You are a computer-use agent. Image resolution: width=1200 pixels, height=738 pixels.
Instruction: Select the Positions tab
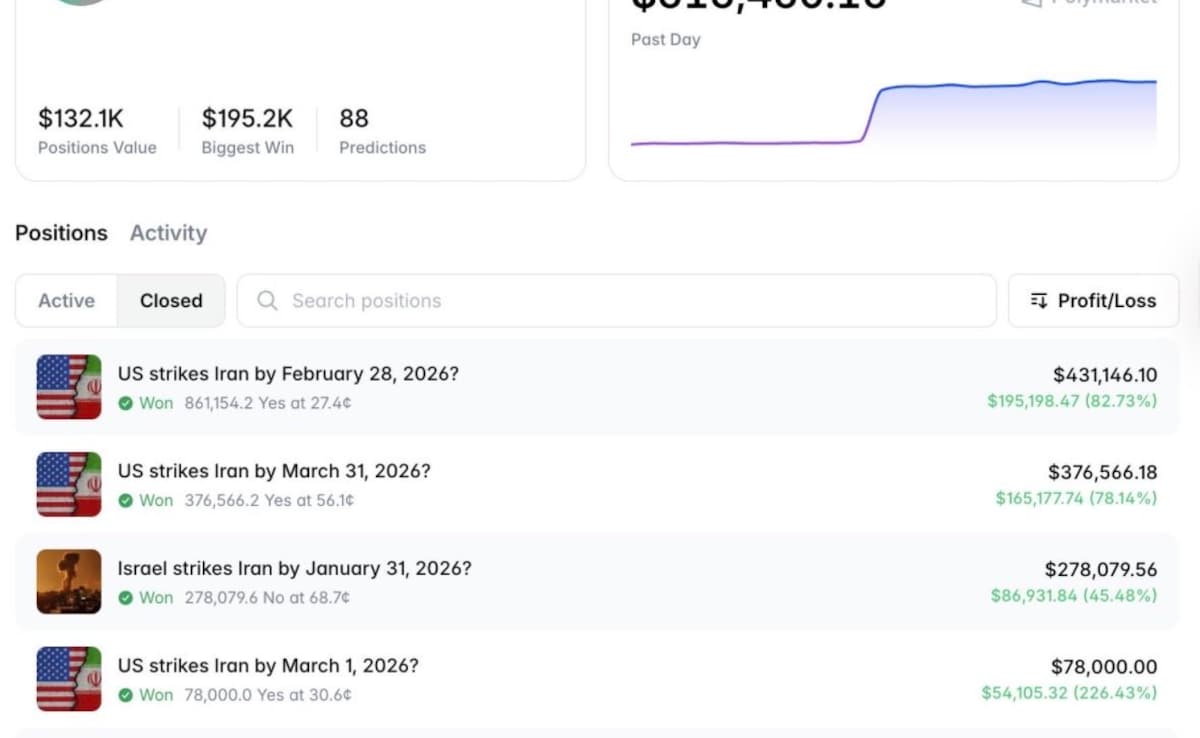pyautogui.click(x=61, y=233)
